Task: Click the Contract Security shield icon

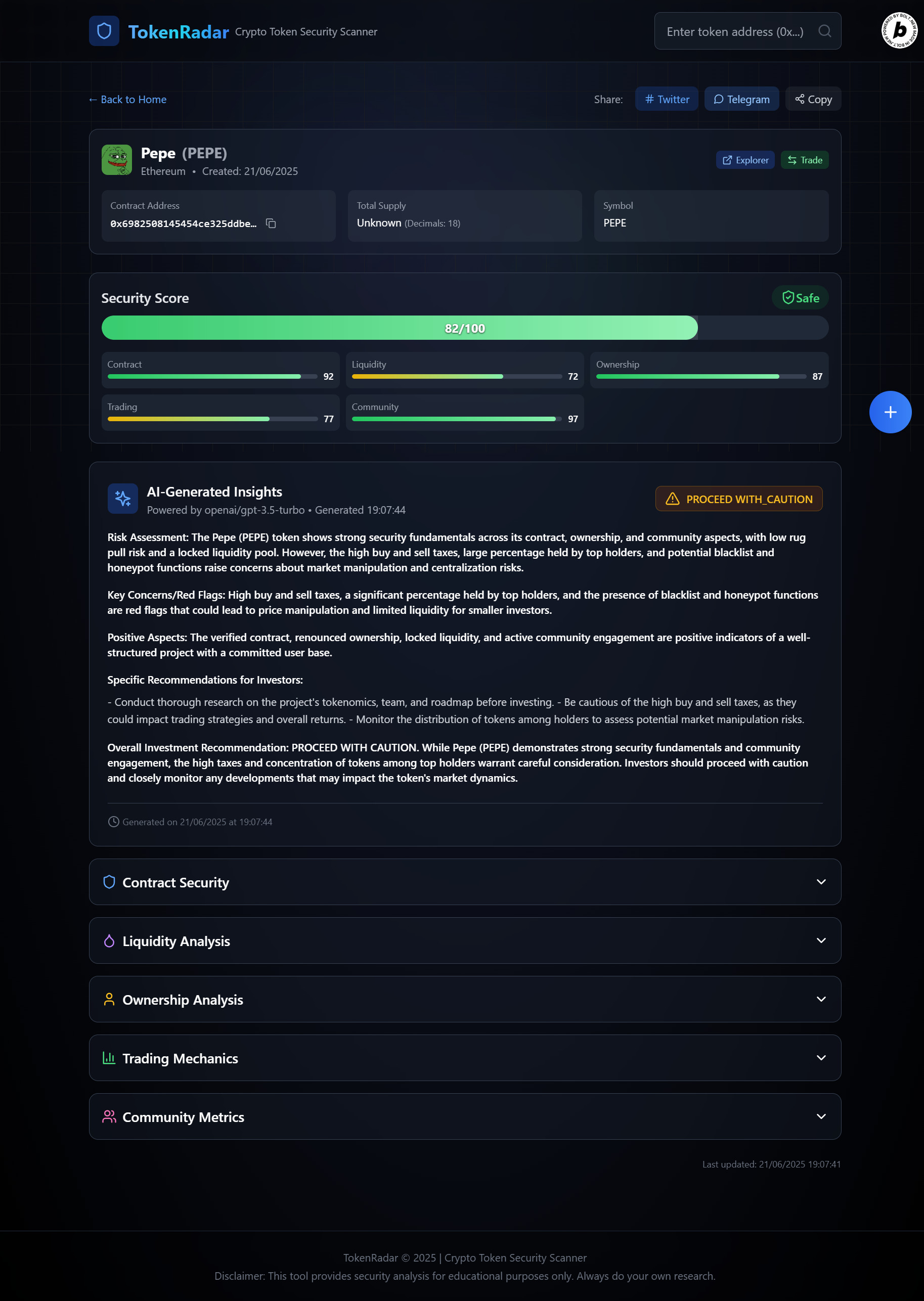Action: coord(109,882)
